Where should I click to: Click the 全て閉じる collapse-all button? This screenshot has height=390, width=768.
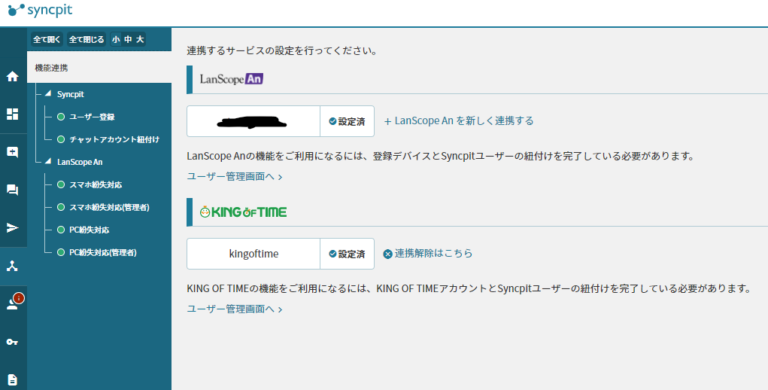point(87,40)
